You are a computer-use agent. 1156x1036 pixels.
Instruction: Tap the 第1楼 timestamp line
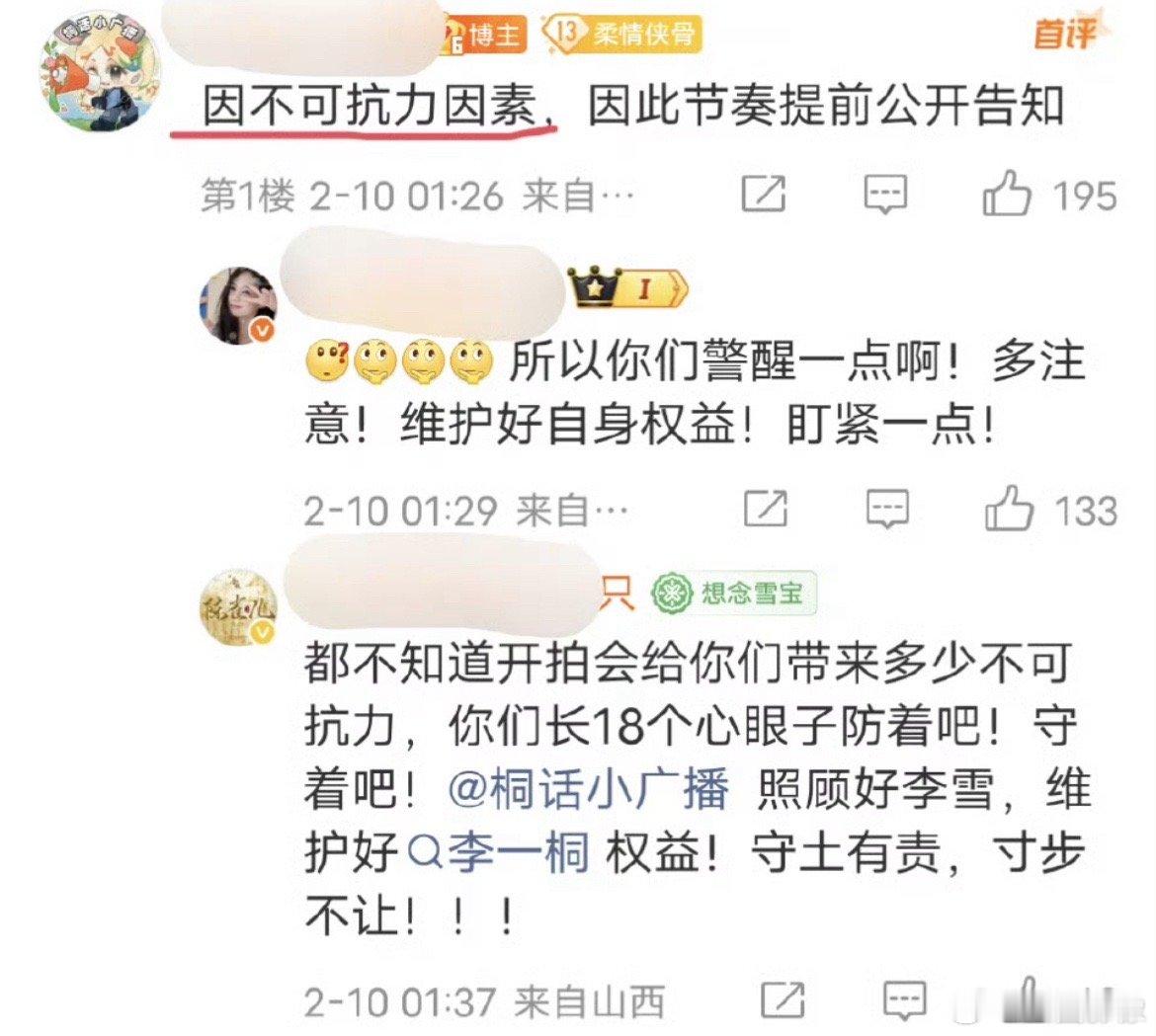(417, 196)
